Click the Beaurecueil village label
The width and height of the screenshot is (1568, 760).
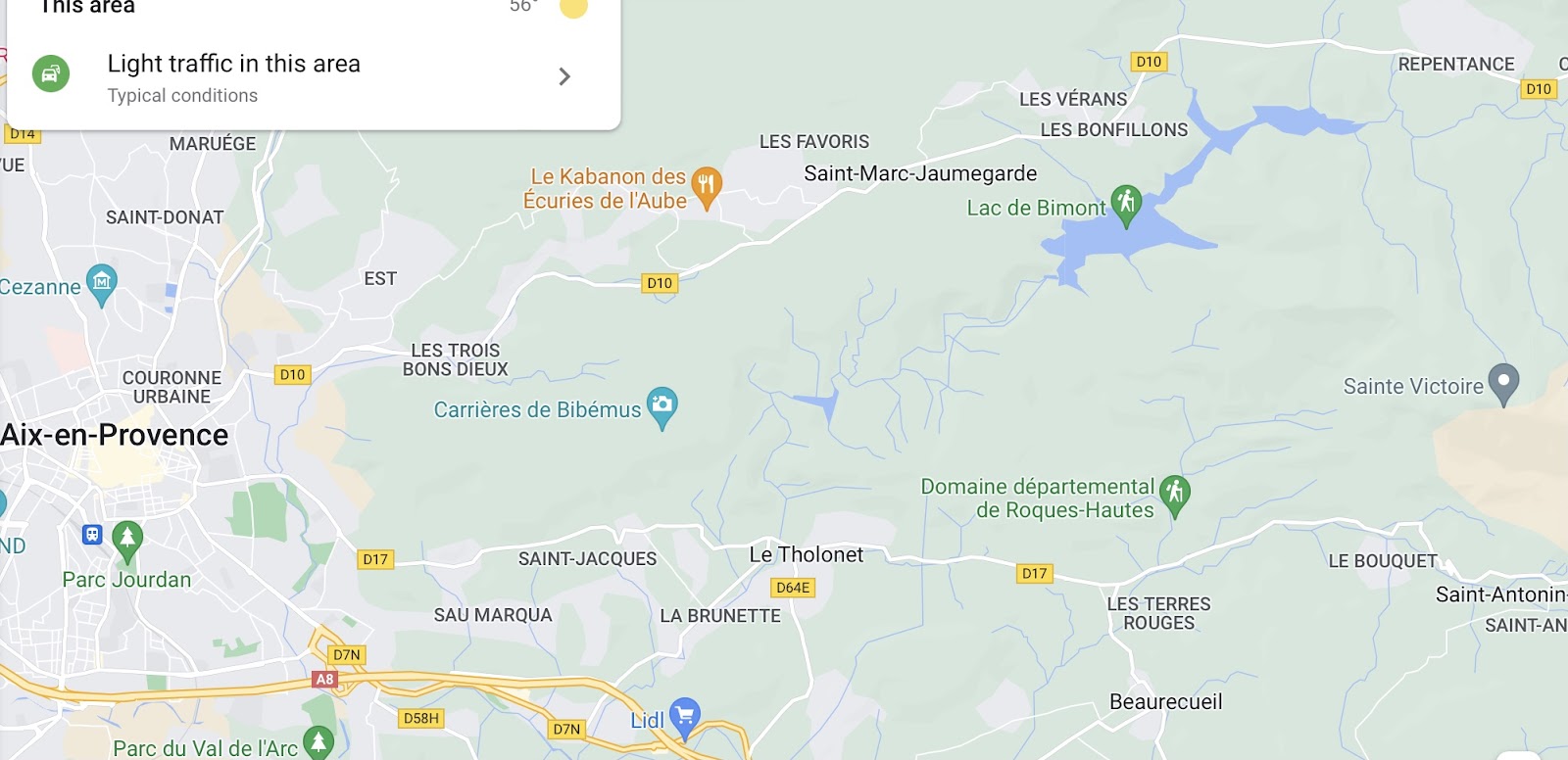(1166, 701)
